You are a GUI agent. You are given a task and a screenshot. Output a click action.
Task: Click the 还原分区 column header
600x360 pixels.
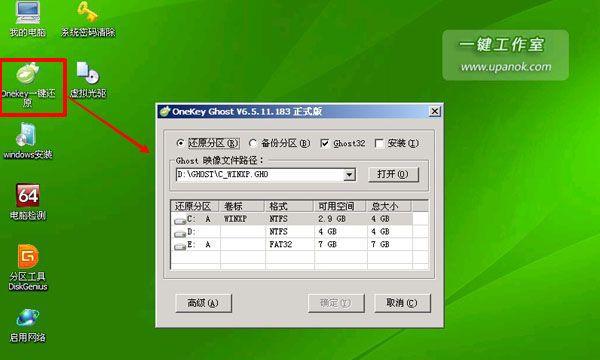point(195,206)
